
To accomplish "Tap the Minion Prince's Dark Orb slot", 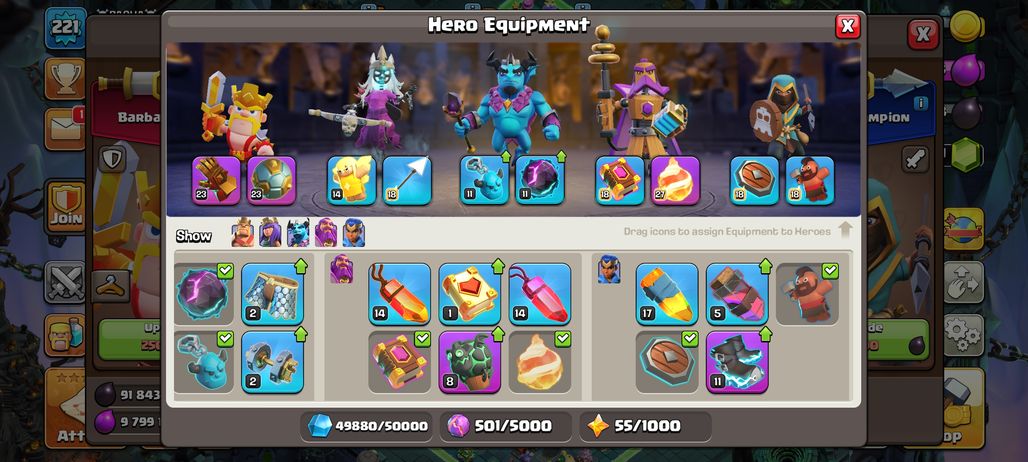I will (540, 180).
